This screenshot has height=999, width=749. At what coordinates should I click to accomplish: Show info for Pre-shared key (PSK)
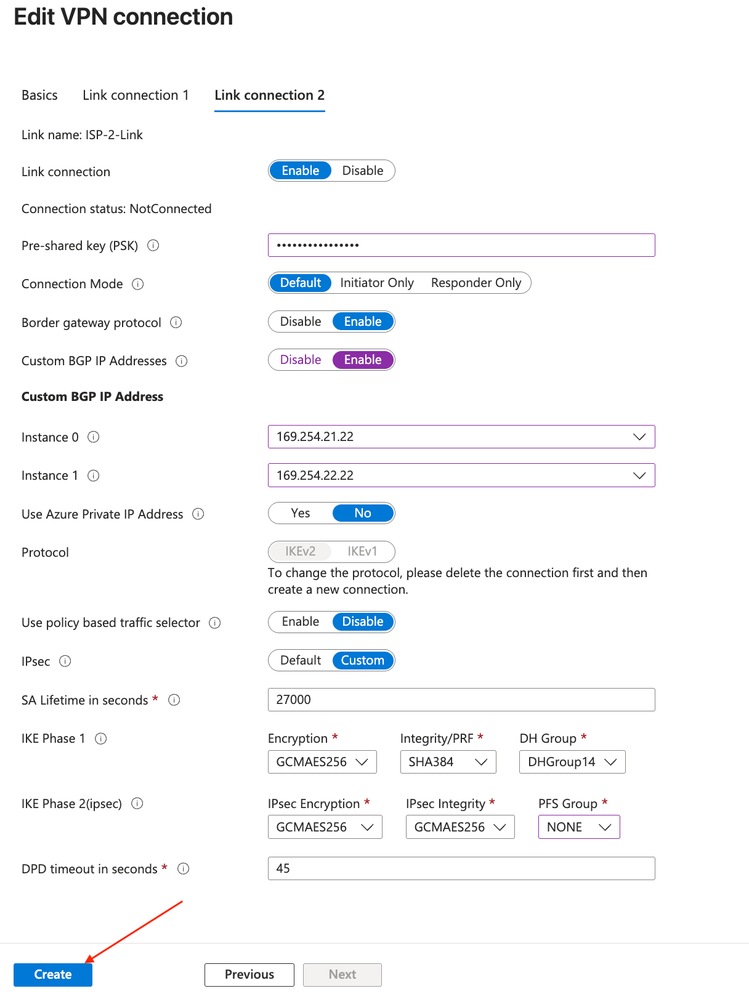coord(153,245)
